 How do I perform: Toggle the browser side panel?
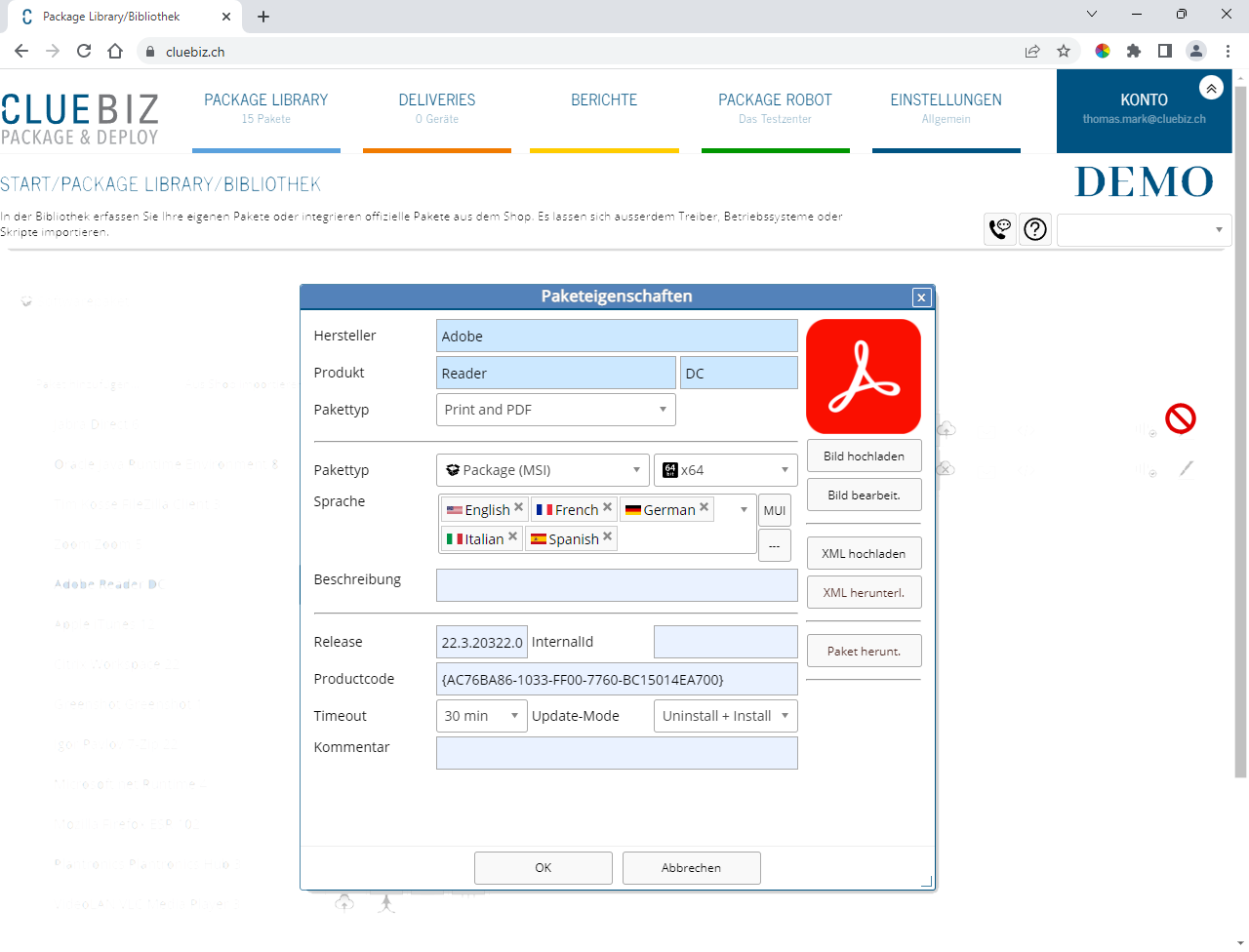pos(1165,51)
